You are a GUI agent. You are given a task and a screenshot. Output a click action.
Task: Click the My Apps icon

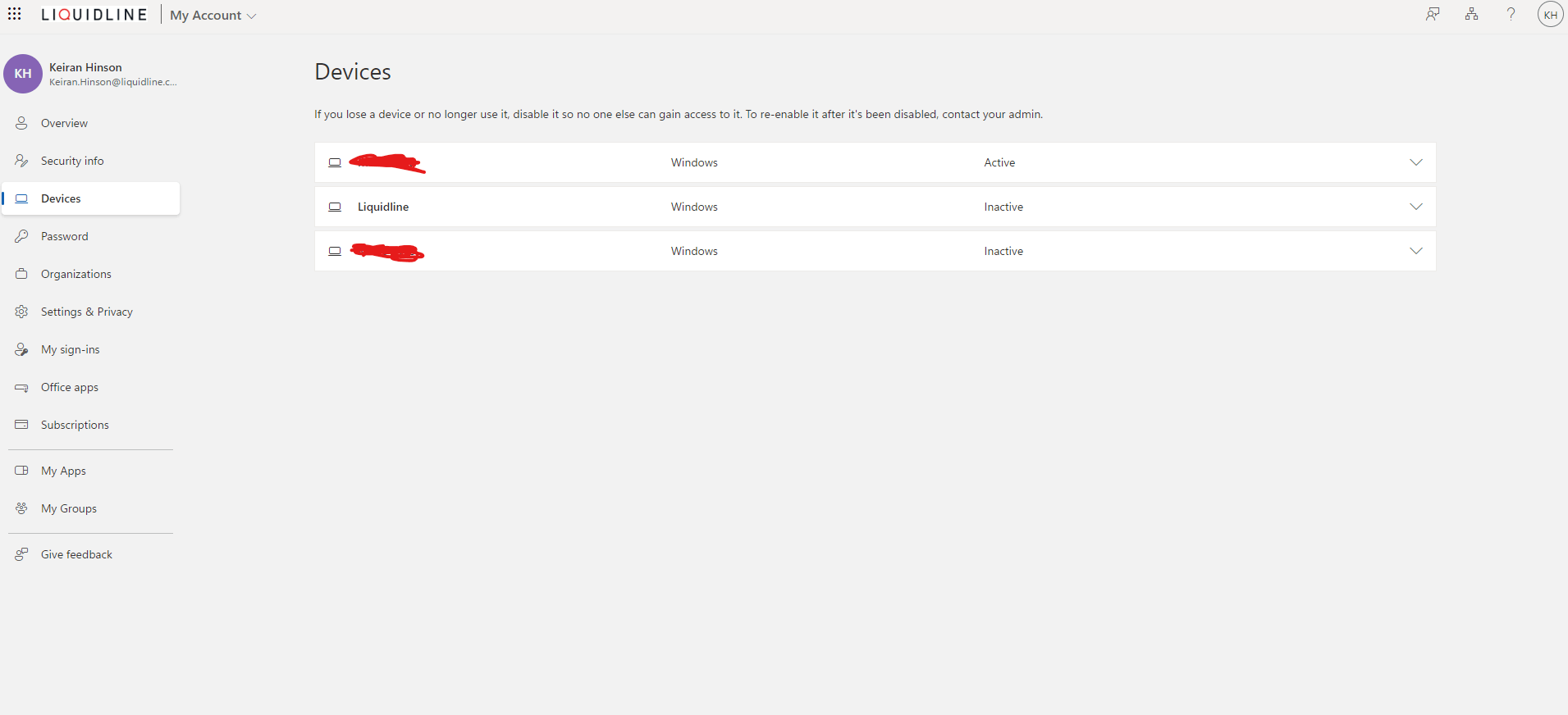coord(21,471)
